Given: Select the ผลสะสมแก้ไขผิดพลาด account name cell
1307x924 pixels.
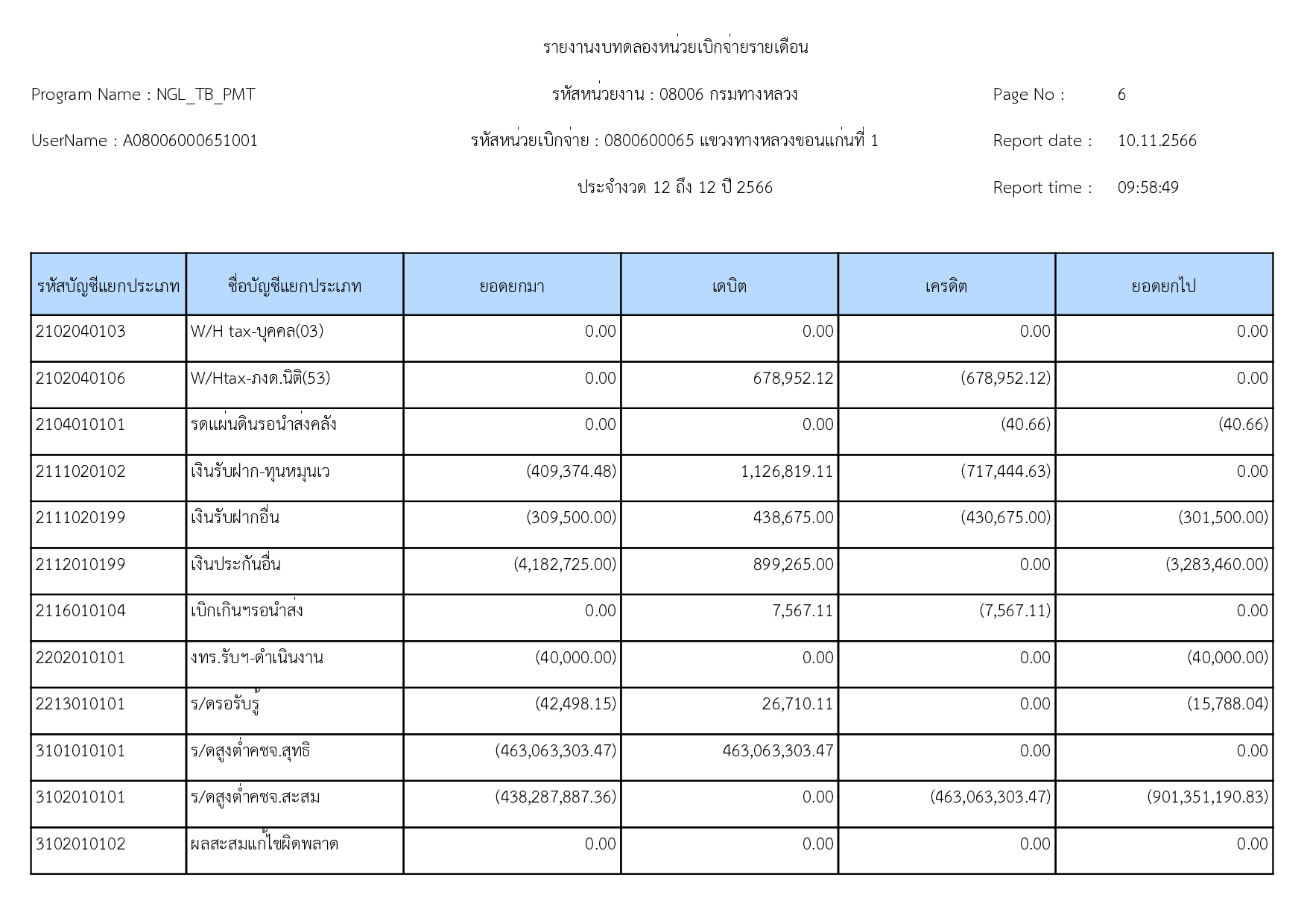Looking at the screenshot, I should pyautogui.click(x=264, y=844).
